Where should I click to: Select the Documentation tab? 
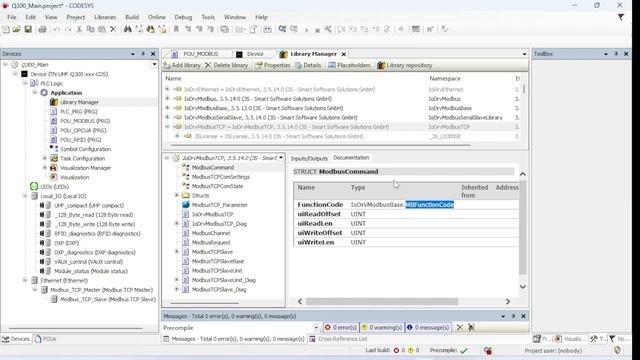[x=351, y=158]
